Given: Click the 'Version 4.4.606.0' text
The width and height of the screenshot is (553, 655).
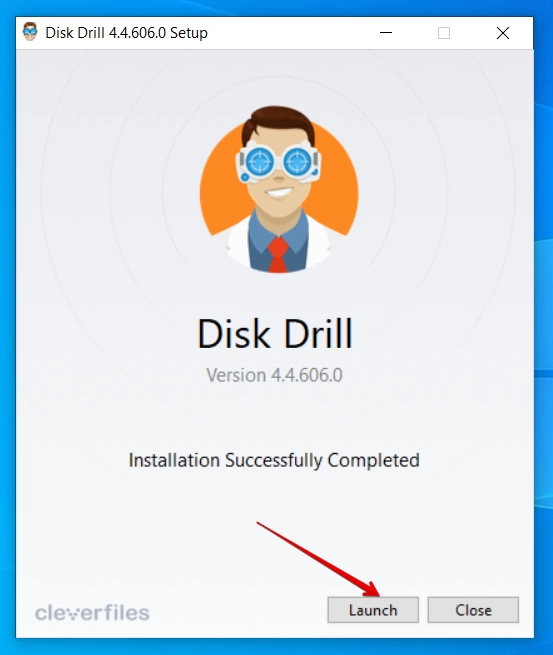Looking at the screenshot, I should tap(274, 375).
